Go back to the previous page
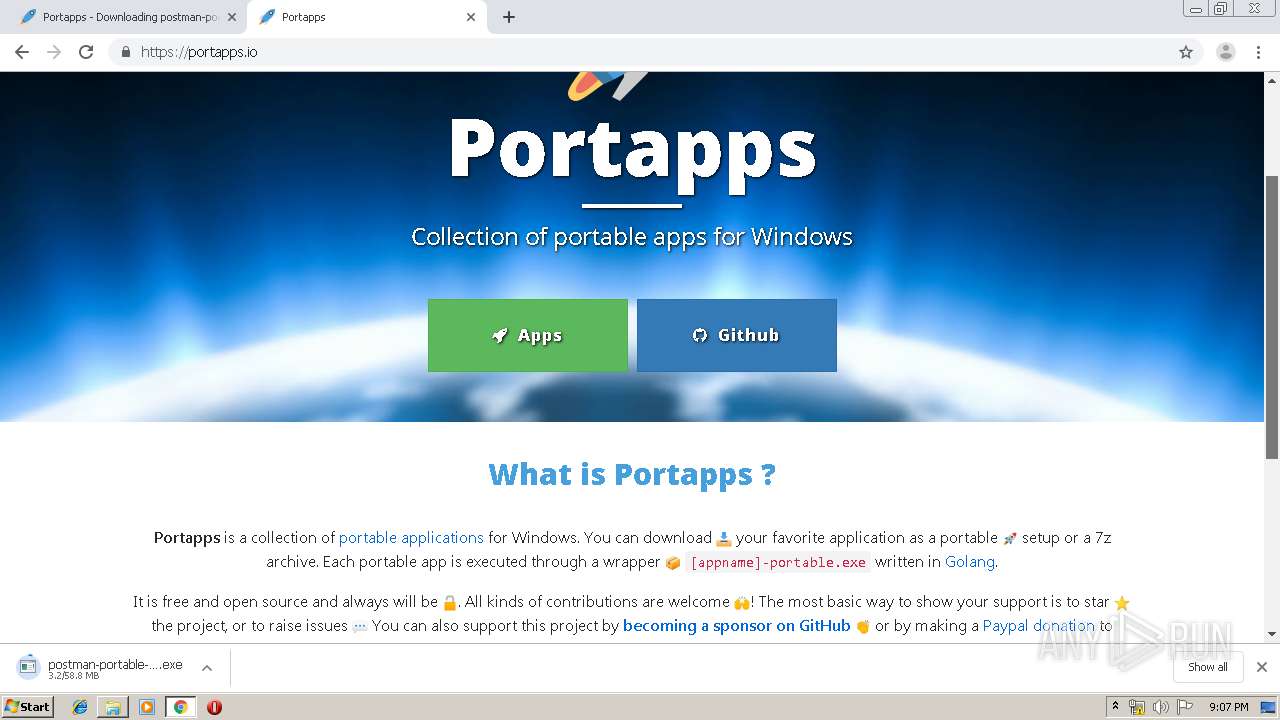 pos(22,52)
